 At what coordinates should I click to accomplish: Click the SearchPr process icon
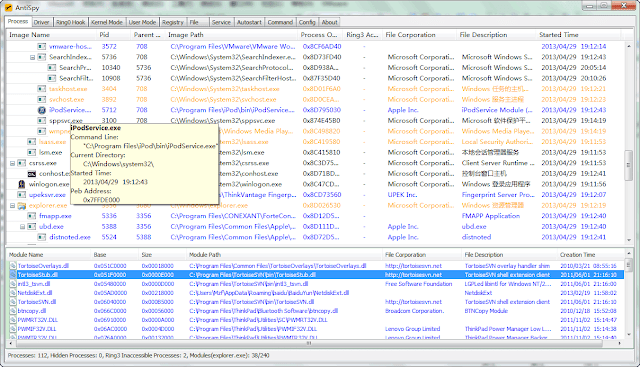(x=52, y=68)
